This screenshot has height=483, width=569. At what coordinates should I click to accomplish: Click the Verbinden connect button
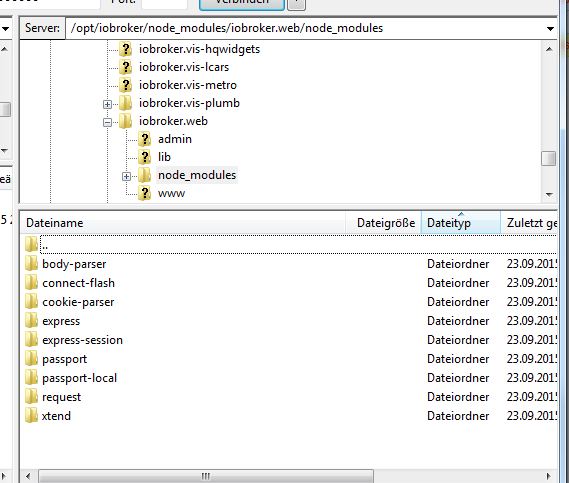coord(242,4)
